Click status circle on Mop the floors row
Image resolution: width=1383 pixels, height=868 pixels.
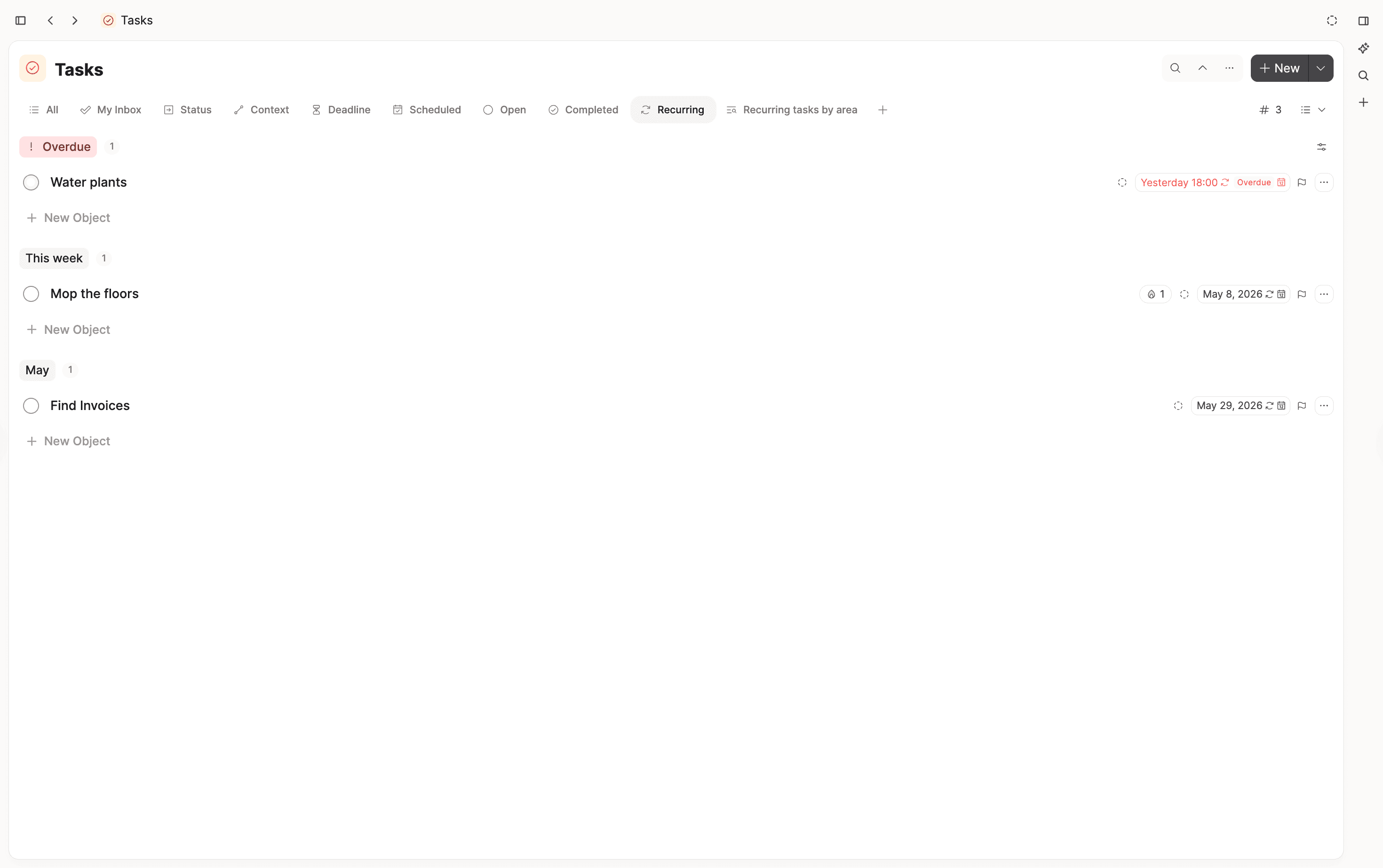tap(1184, 294)
